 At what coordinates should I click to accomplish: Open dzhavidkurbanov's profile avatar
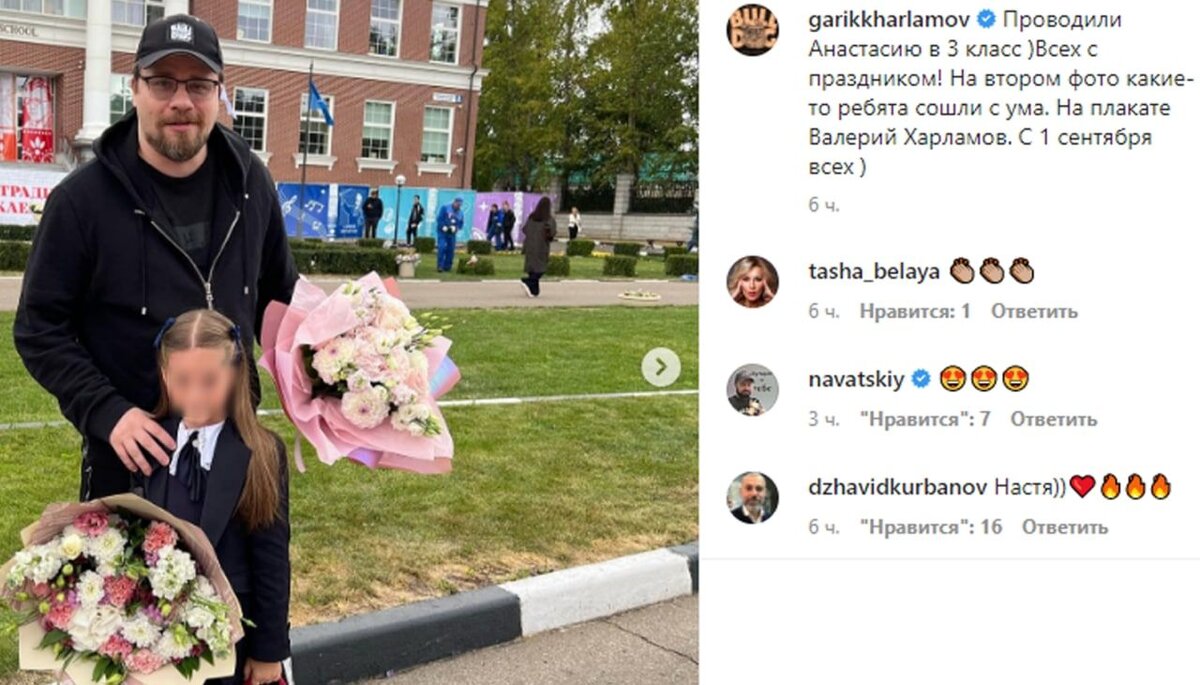click(x=752, y=497)
